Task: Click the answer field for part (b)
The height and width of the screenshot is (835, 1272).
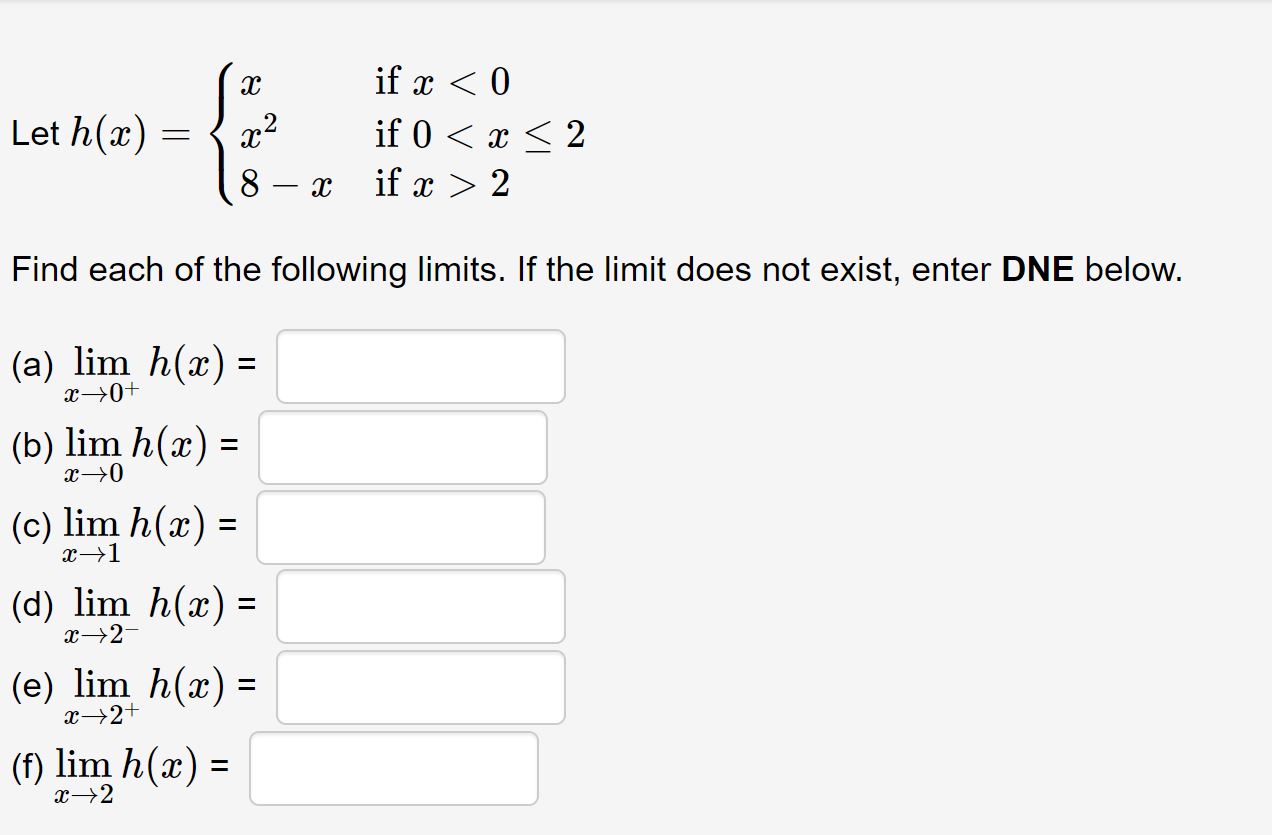Action: 403,447
